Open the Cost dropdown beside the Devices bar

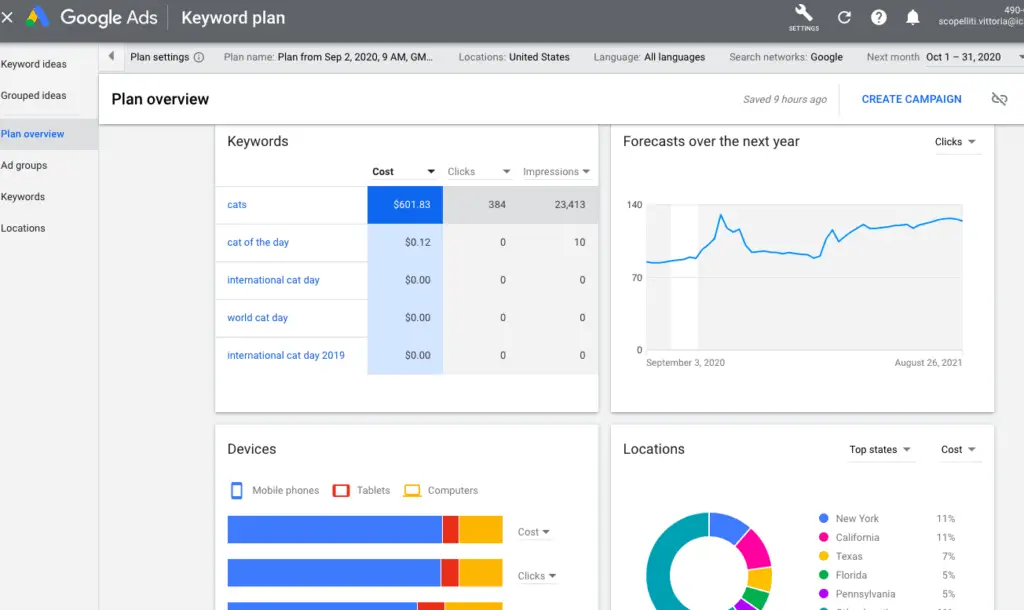point(534,532)
